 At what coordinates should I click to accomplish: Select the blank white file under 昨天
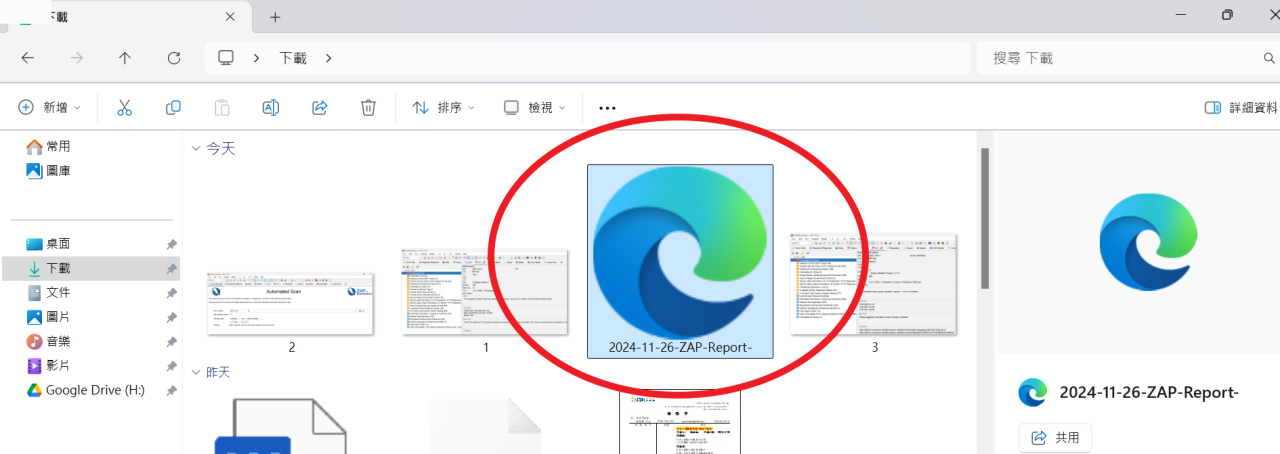point(485,426)
